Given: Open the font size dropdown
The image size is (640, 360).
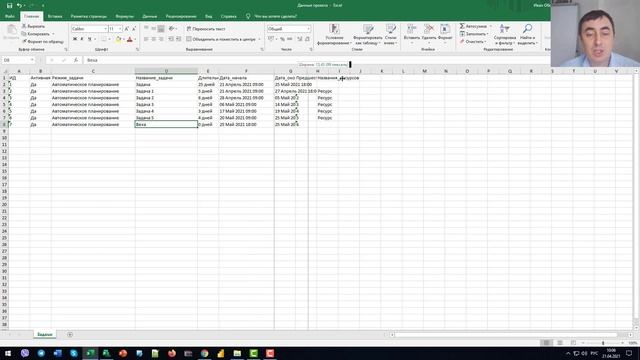Looking at the screenshot, I should [x=120, y=29].
